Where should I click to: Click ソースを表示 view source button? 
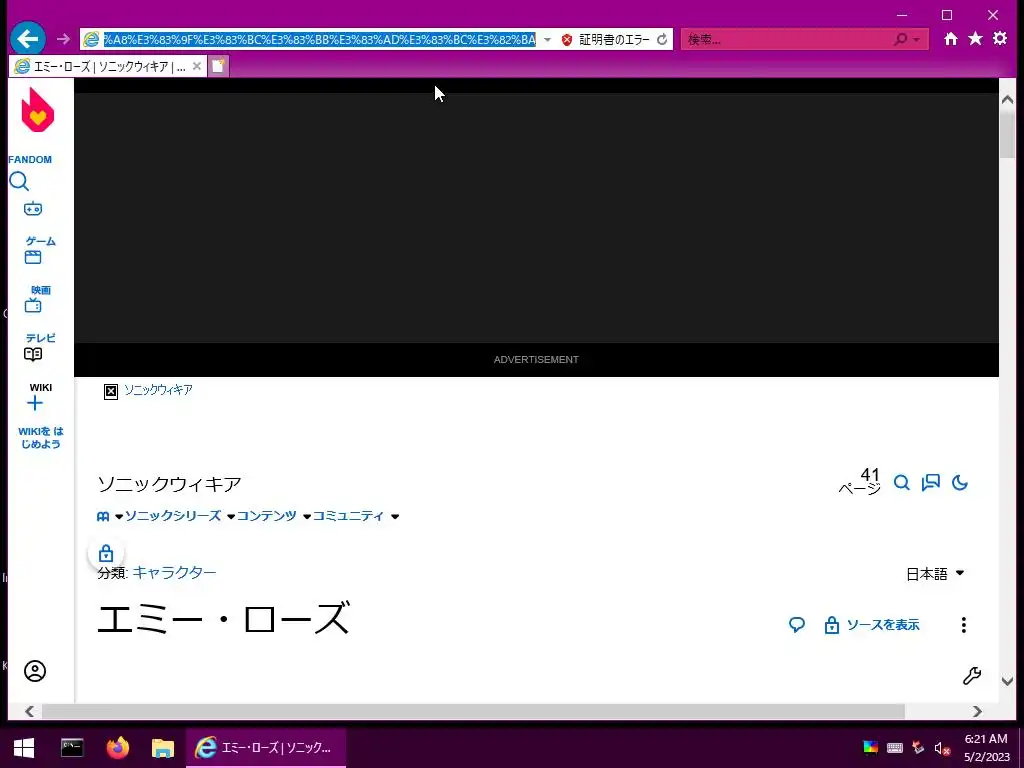coord(872,625)
